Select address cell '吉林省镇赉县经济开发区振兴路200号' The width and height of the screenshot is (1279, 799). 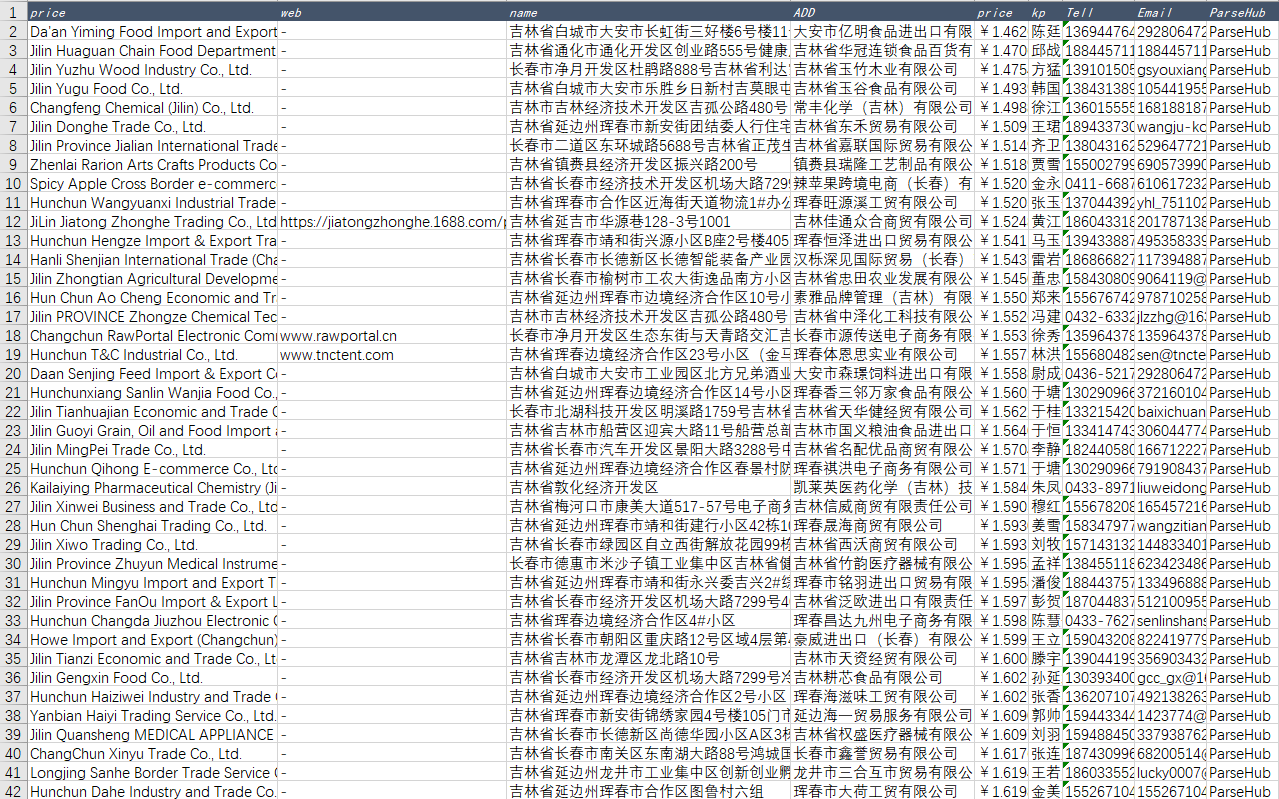[x=649, y=165]
